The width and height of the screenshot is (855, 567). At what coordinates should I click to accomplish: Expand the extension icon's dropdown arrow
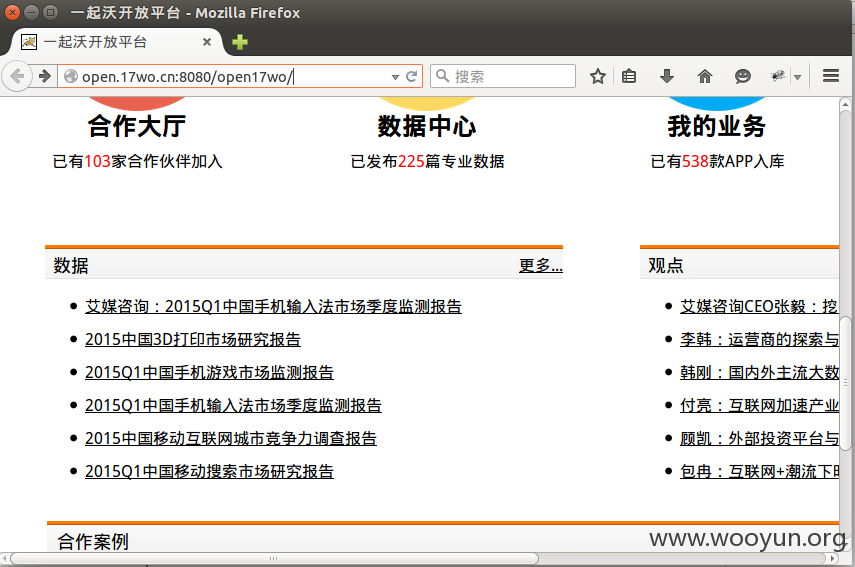797,77
